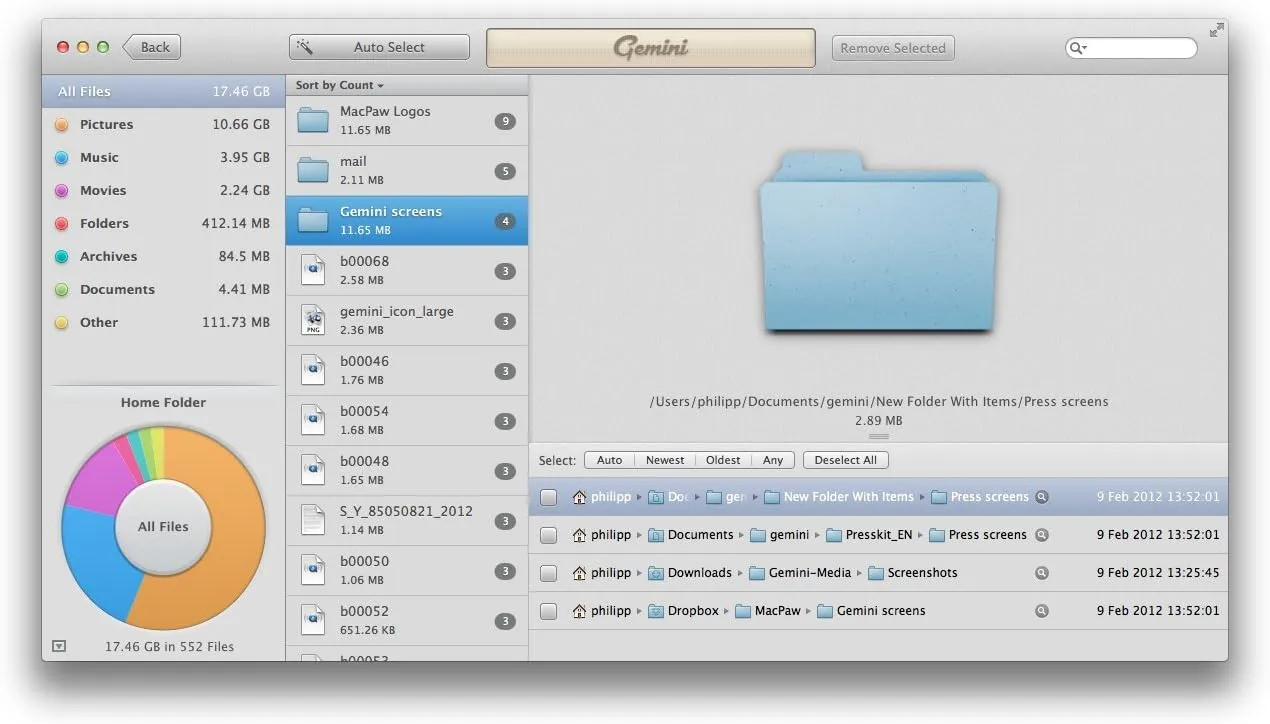Click home icon in Presskit_EN row
This screenshot has width=1270, height=724.
[x=579, y=535]
